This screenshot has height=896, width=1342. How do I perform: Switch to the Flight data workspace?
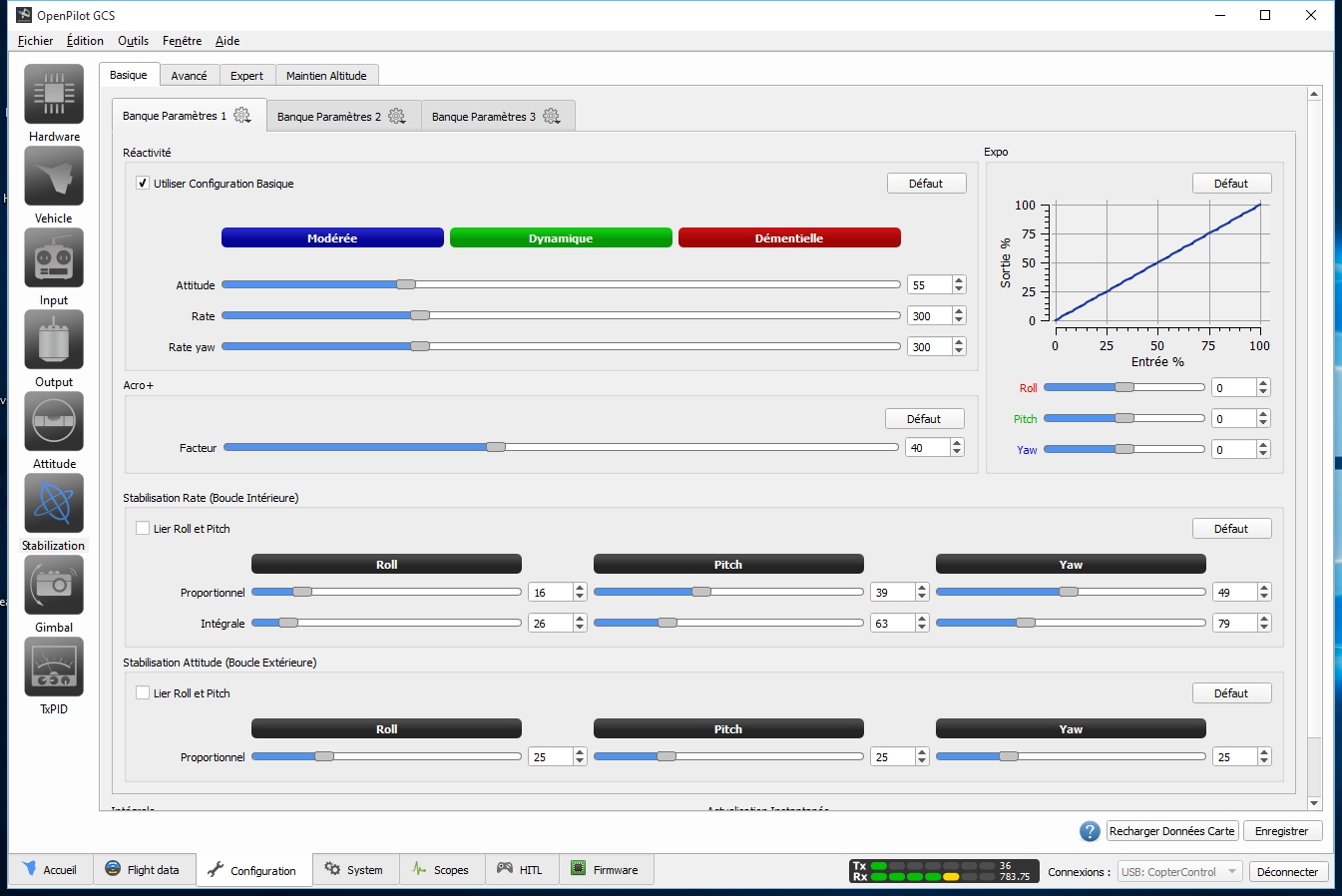click(144, 870)
